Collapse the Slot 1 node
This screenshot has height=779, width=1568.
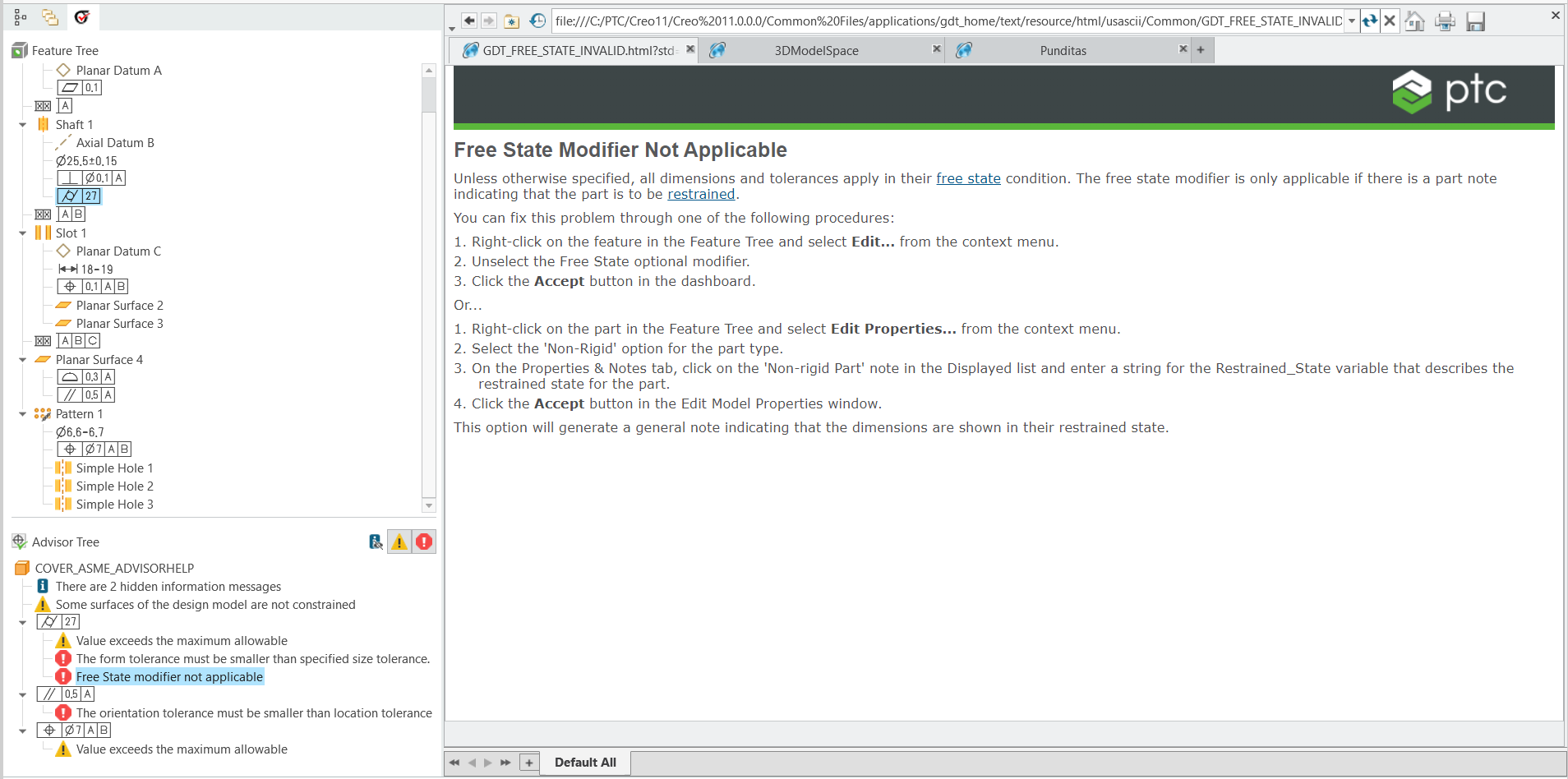[x=22, y=233]
